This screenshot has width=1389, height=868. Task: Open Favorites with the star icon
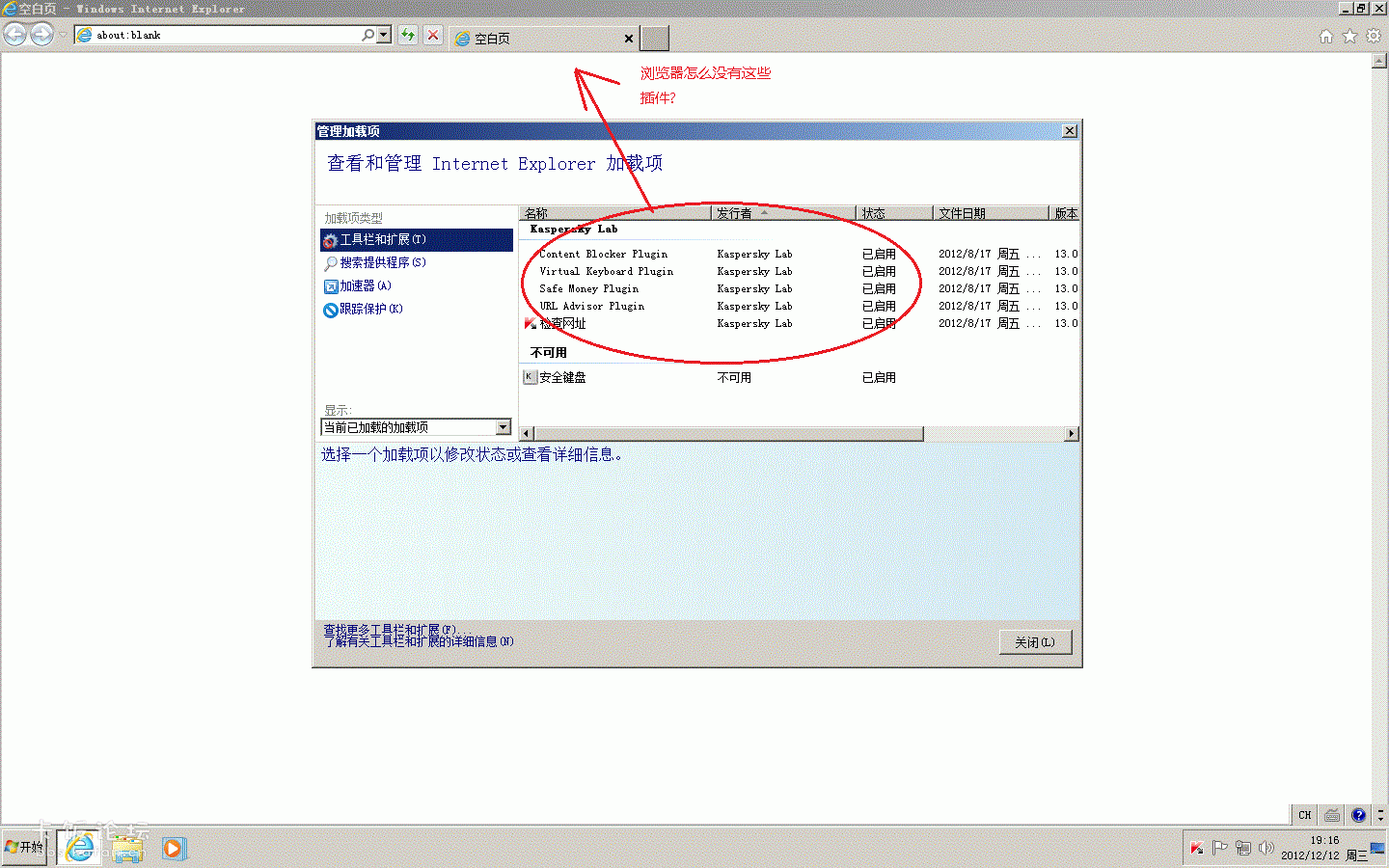coord(1349,36)
